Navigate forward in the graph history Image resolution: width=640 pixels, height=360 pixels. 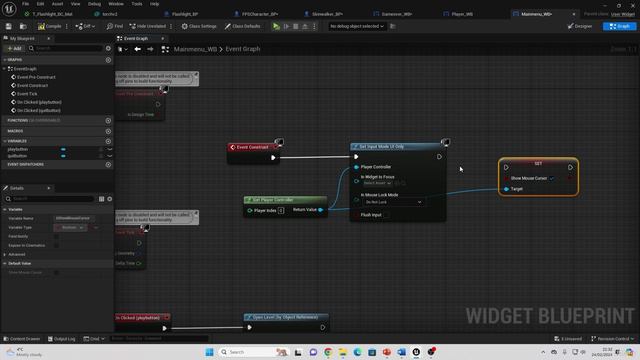(150, 49)
